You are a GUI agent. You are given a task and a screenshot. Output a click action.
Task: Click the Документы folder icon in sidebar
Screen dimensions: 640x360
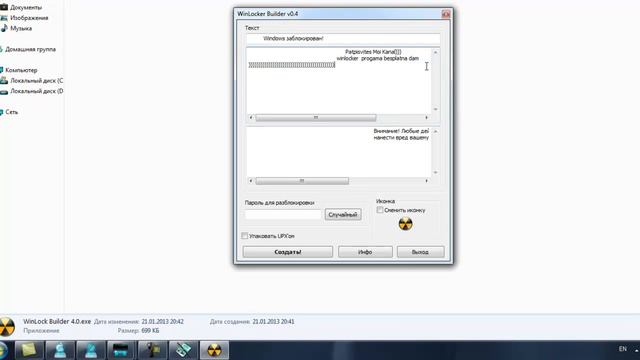pos(4,7)
